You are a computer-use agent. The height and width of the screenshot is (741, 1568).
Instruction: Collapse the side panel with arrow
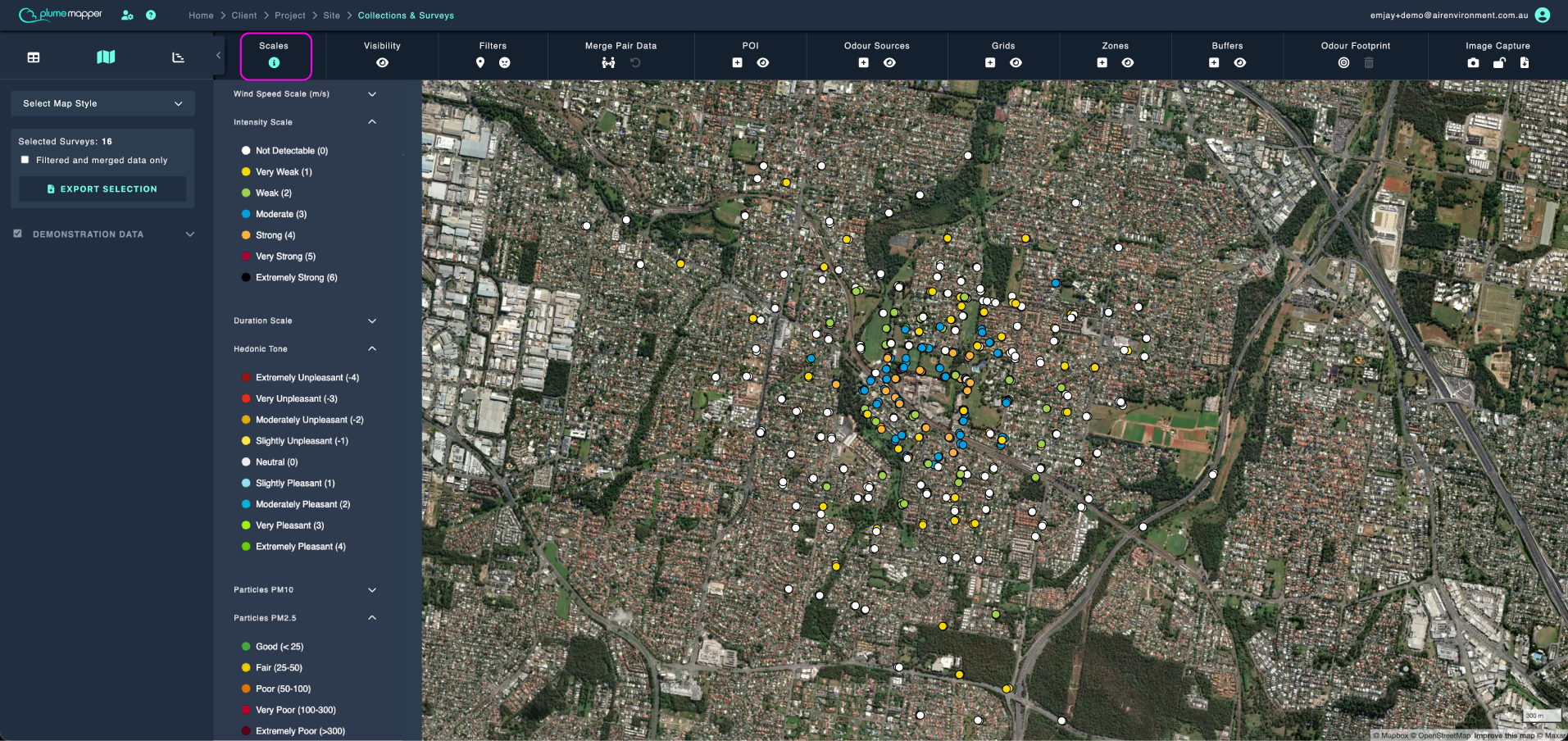(x=218, y=56)
